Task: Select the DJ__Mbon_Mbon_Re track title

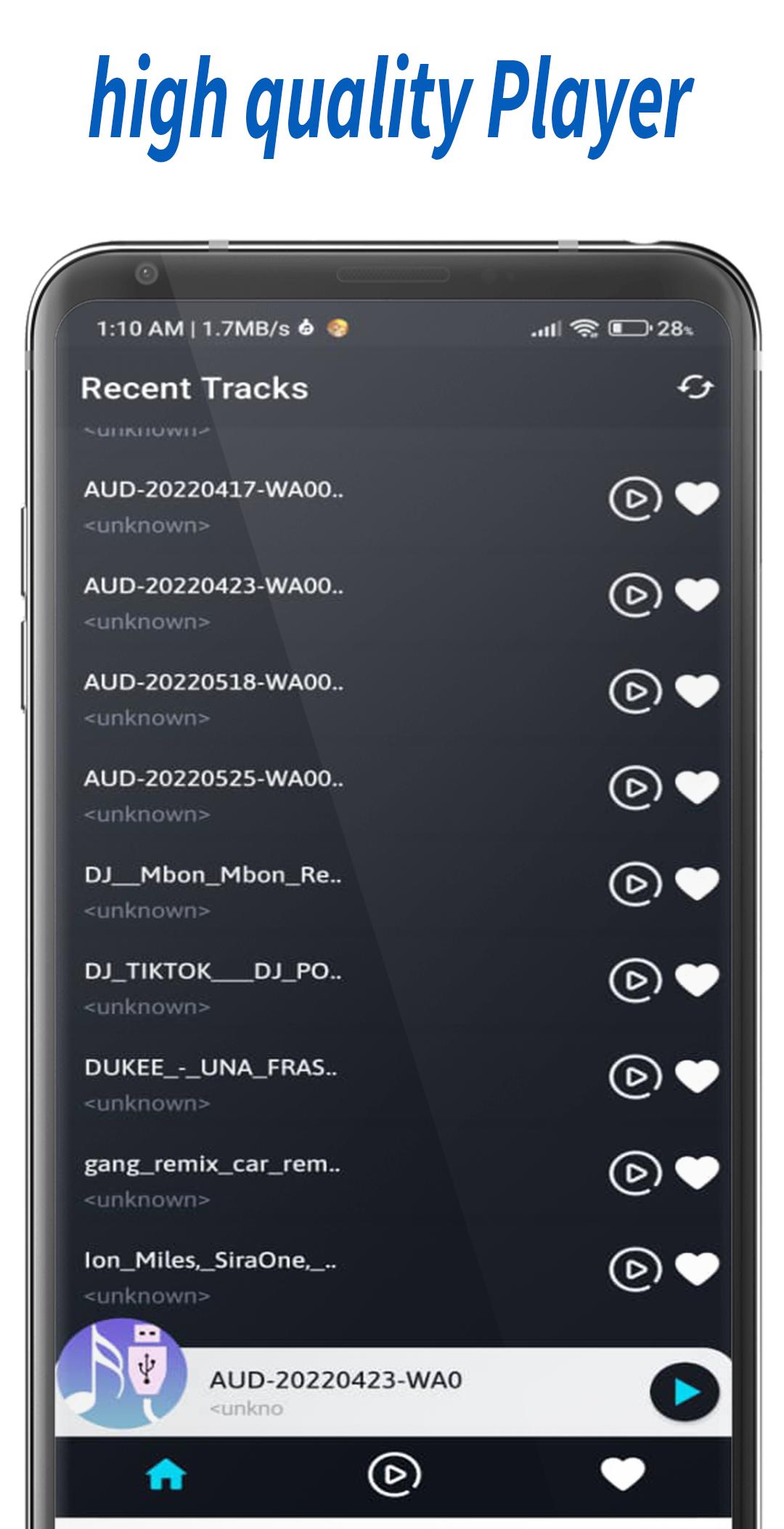Action: click(213, 875)
